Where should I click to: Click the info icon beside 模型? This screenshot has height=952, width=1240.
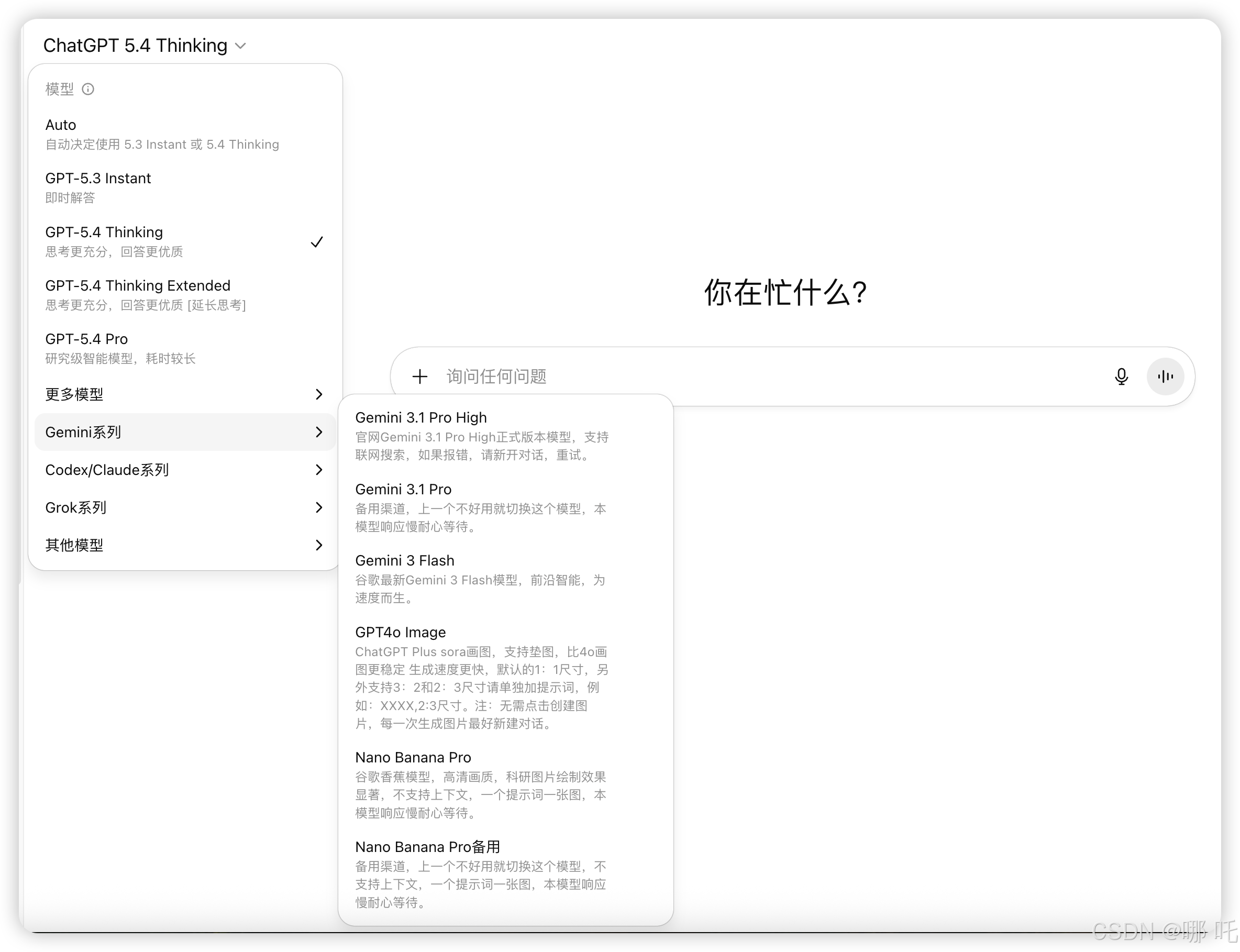[x=88, y=89]
